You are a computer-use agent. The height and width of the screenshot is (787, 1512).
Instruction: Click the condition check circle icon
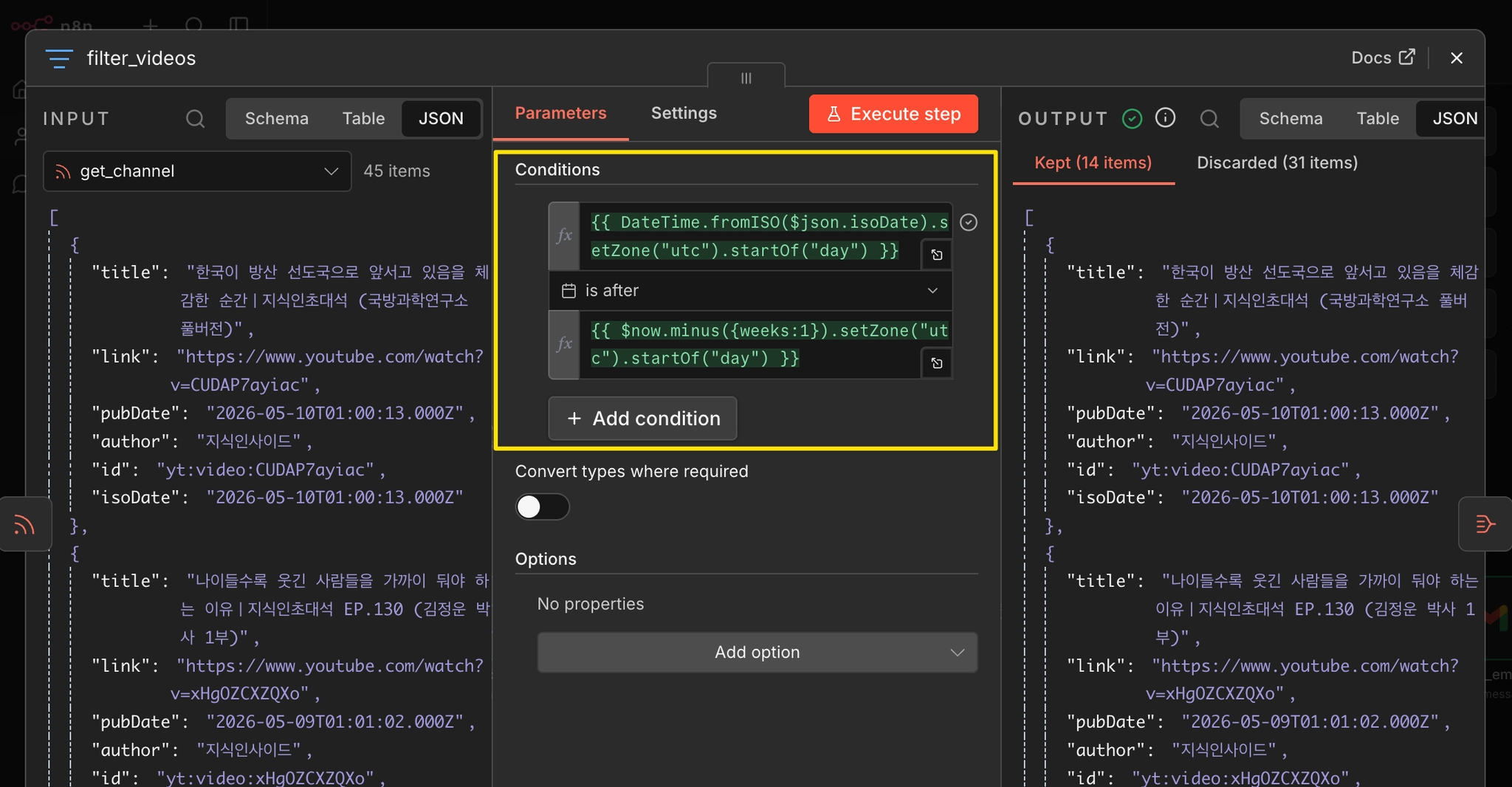(969, 222)
